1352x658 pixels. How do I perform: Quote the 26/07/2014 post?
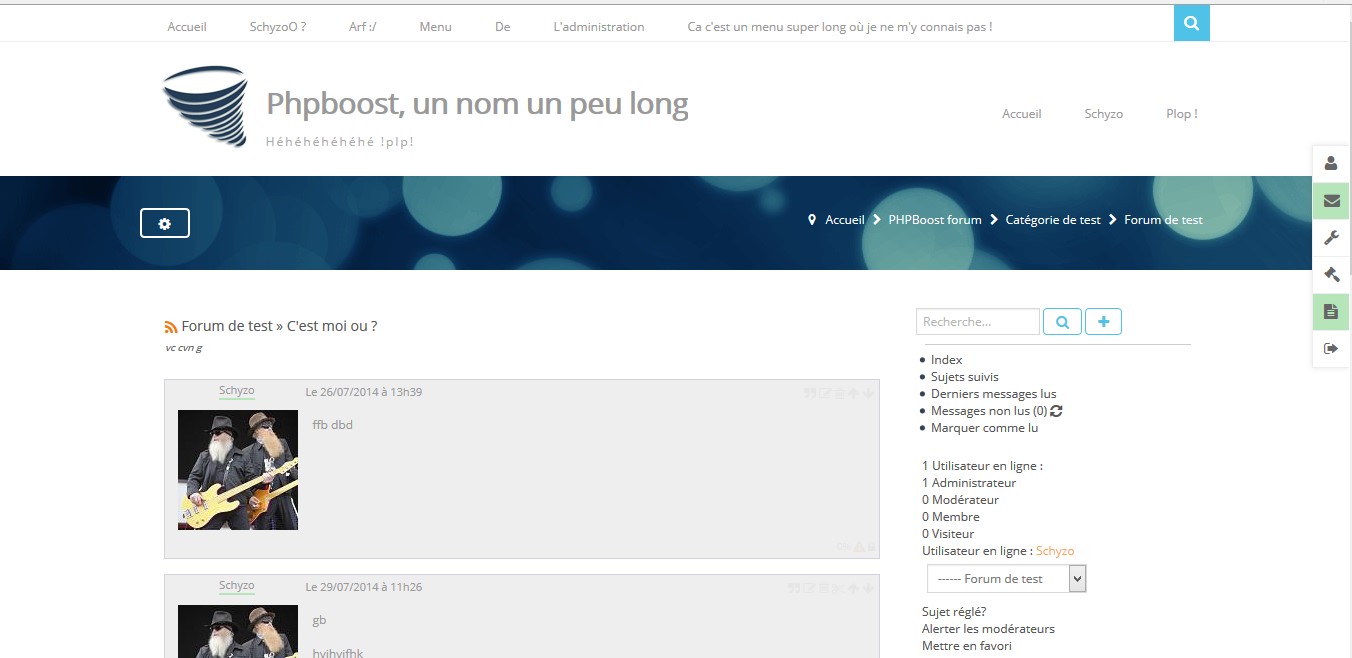pyautogui.click(x=810, y=393)
